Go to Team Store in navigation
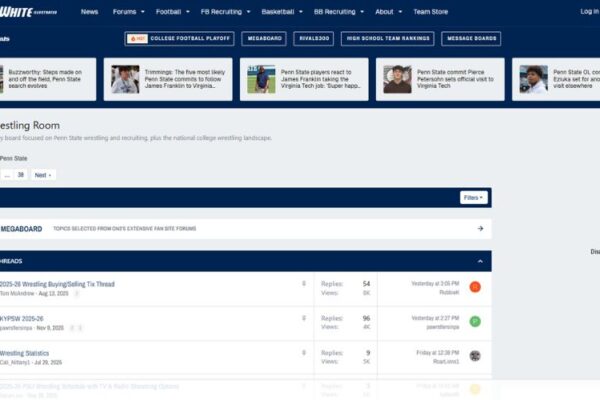 [x=430, y=12]
